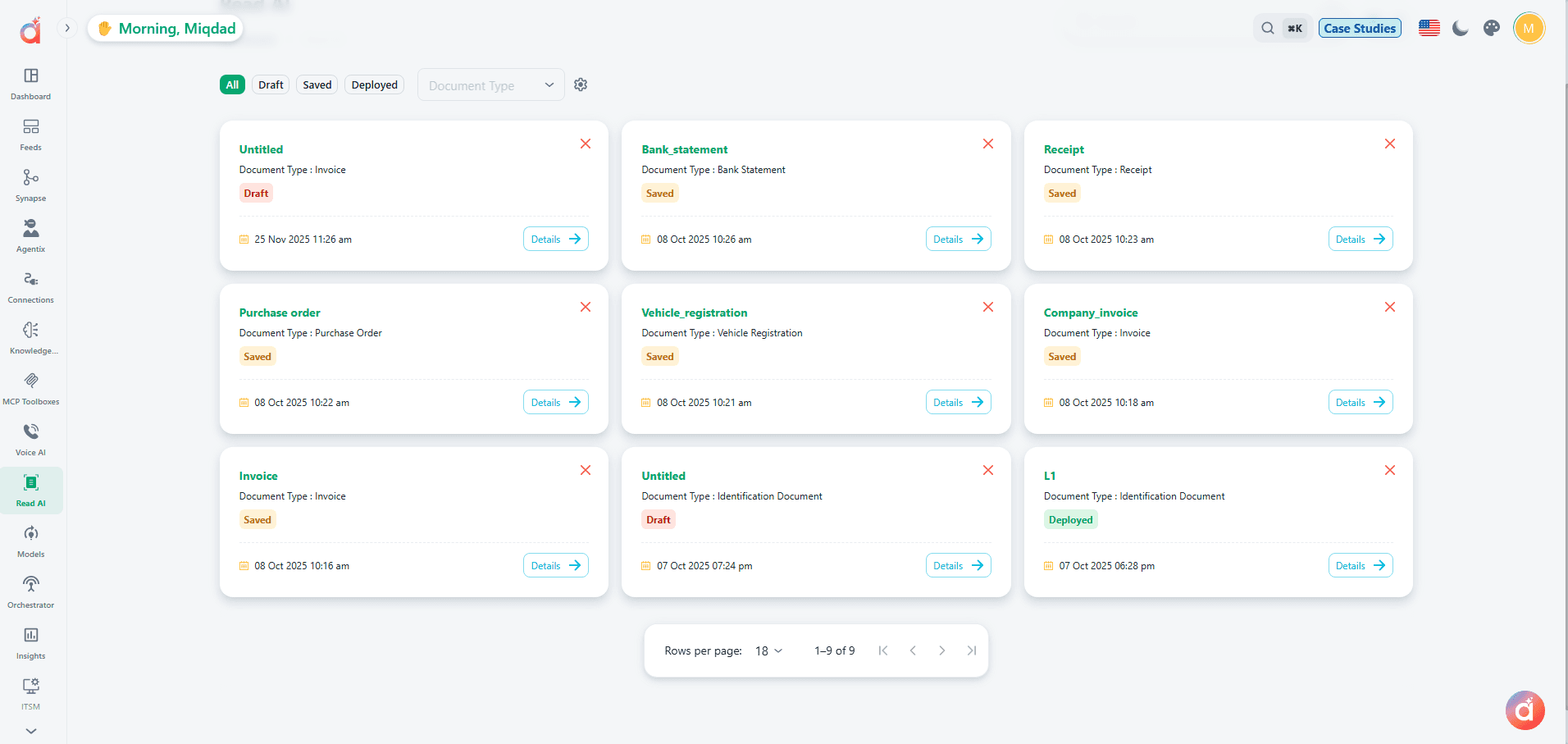Open Dashboard in the sidebar
The height and width of the screenshot is (744, 1568).
click(31, 84)
